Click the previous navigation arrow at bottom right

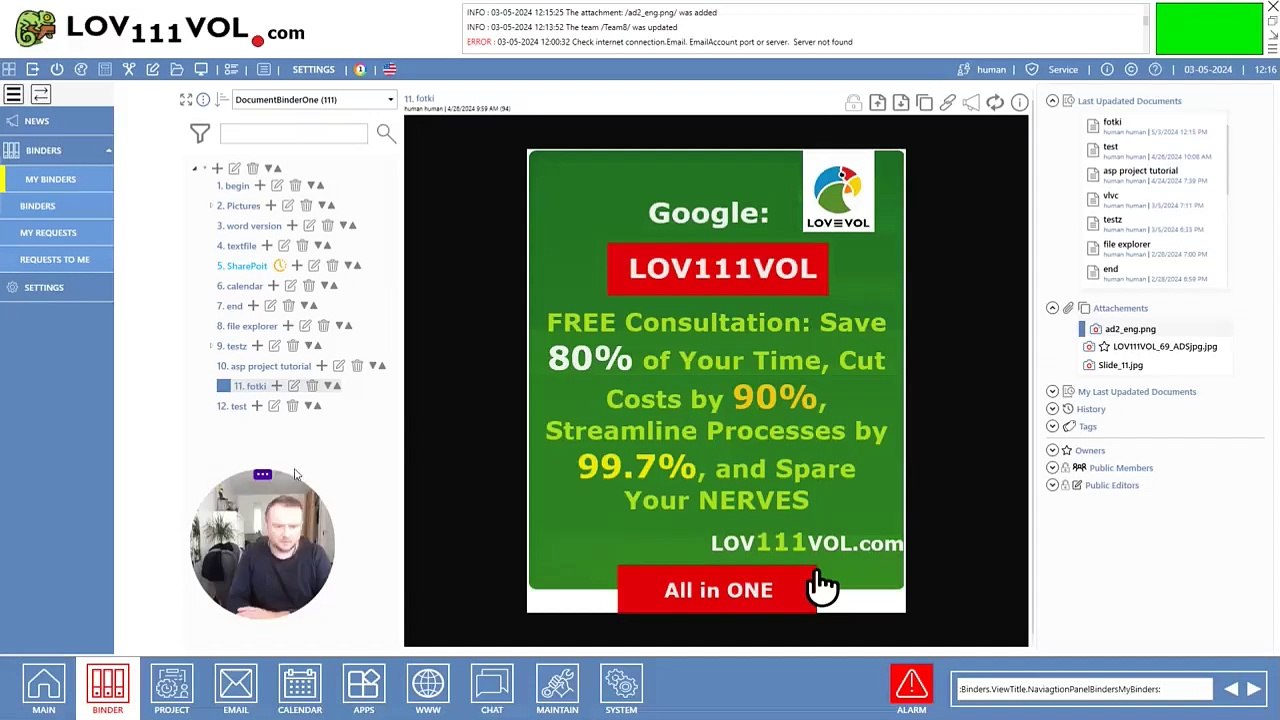(1231, 689)
